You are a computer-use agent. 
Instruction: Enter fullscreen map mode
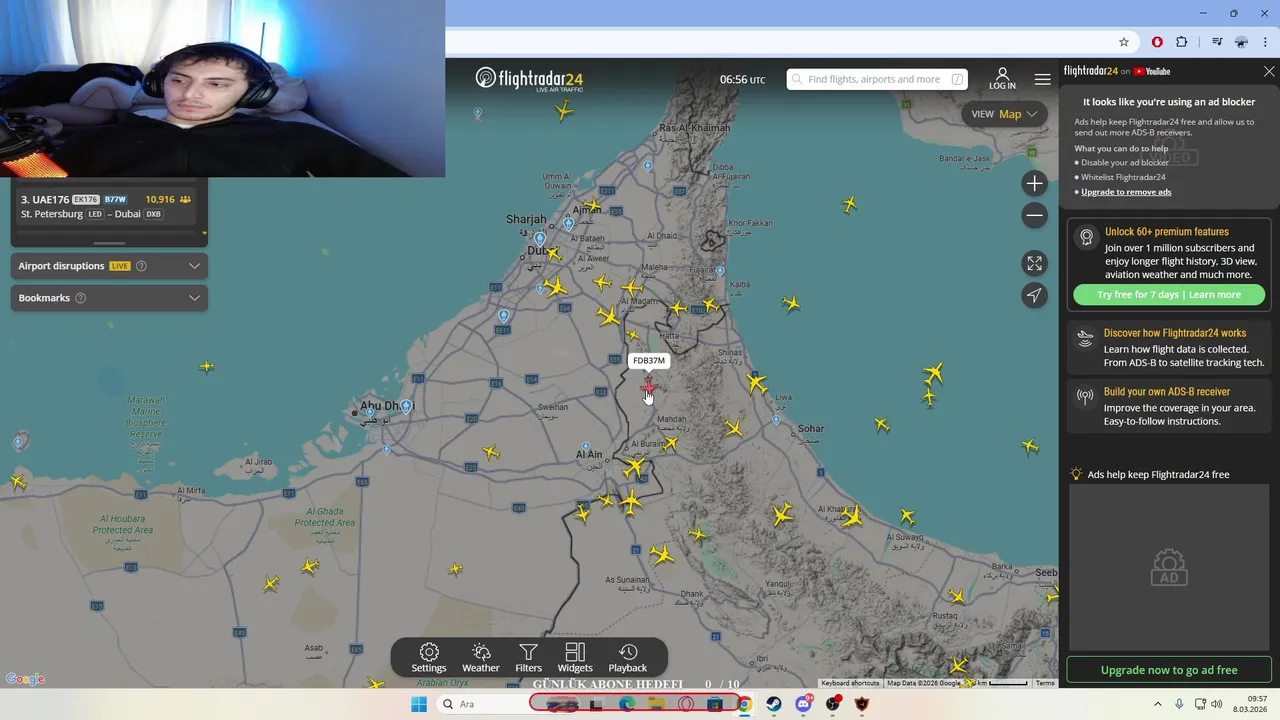pos(1034,263)
